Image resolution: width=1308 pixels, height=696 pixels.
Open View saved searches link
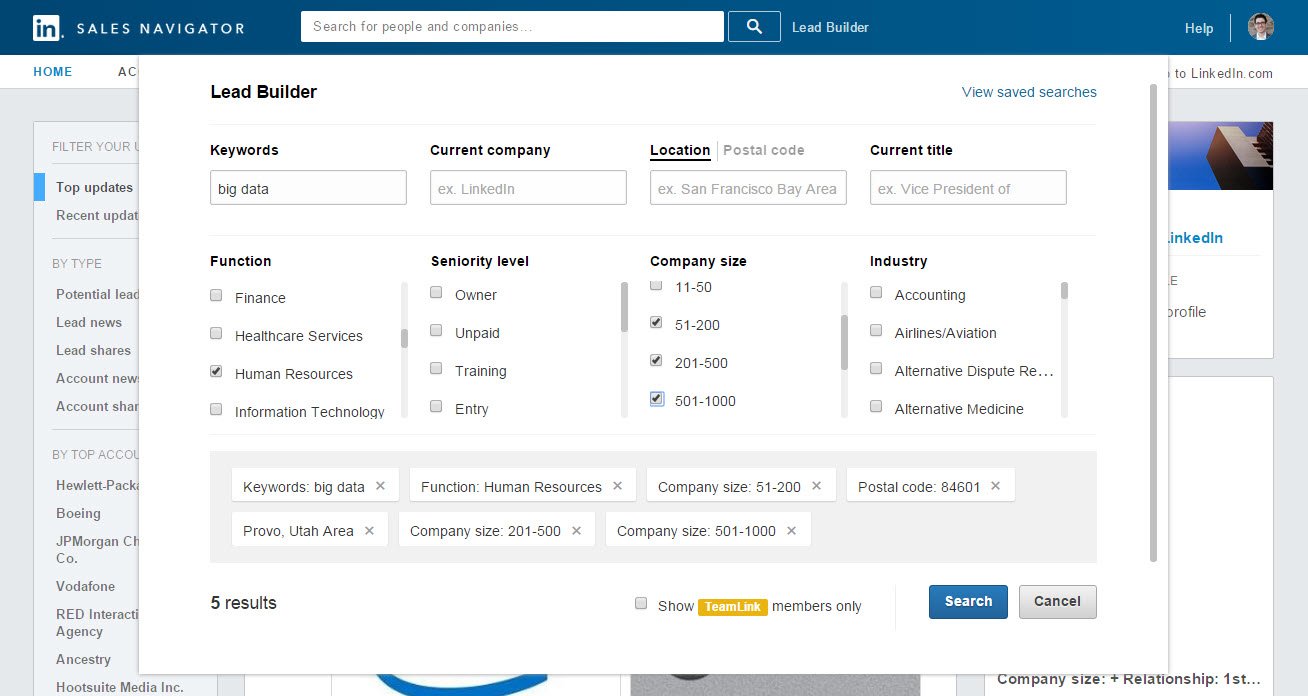(x=1028, y=92)
